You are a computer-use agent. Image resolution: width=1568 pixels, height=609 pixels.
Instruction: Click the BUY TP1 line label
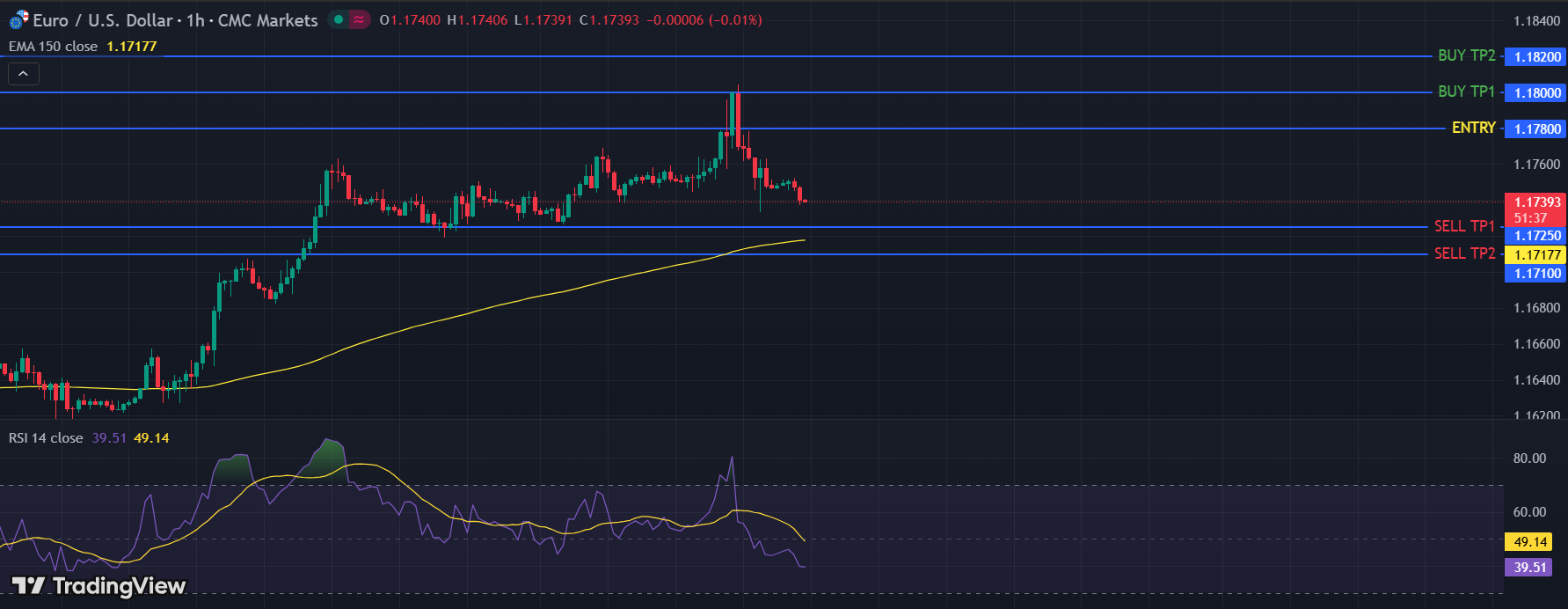(1466, 92)
